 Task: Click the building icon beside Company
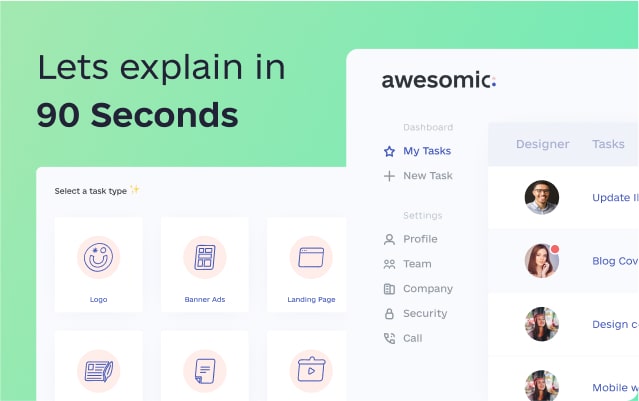(389, 289)
